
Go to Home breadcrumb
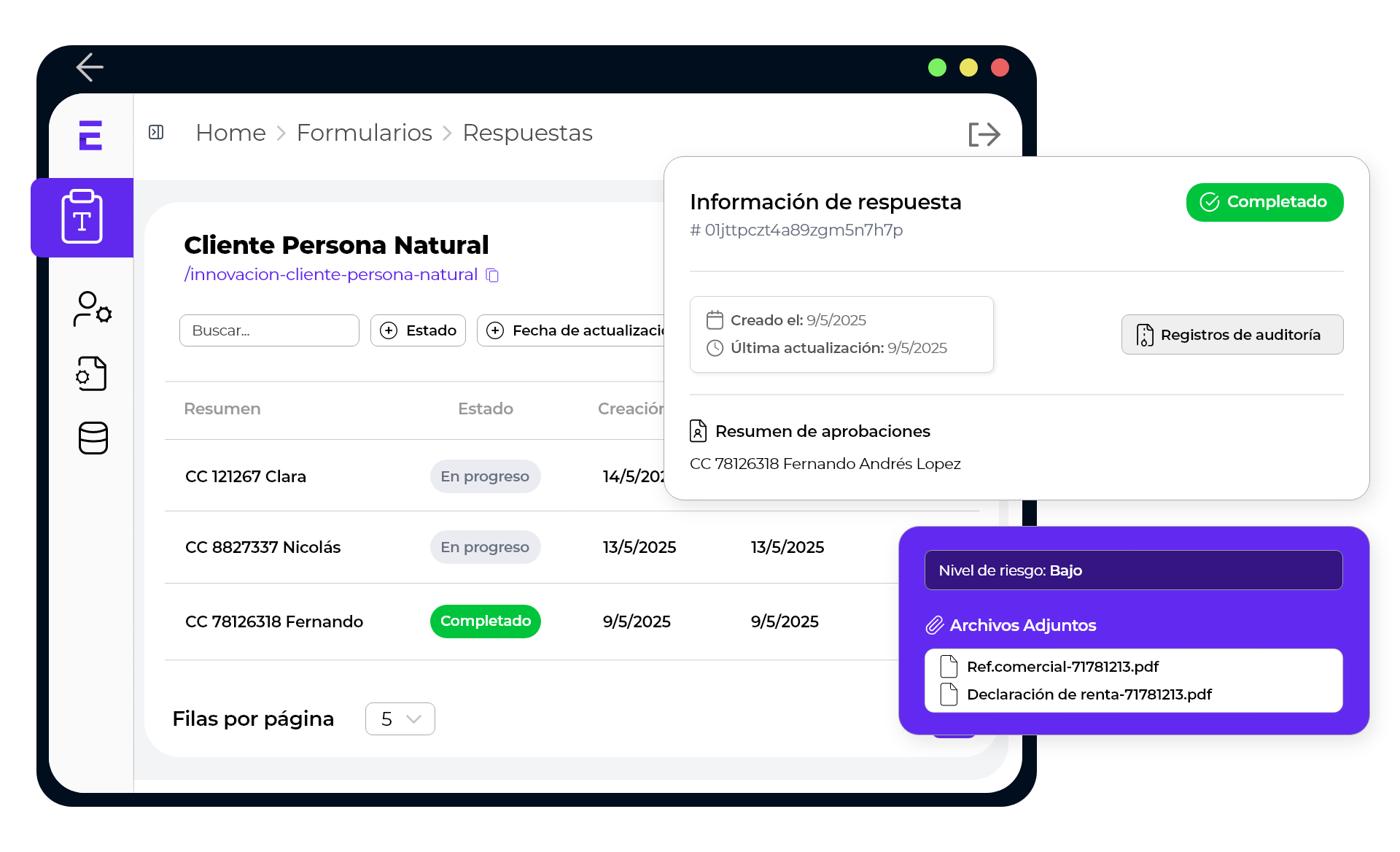point(230,133)
